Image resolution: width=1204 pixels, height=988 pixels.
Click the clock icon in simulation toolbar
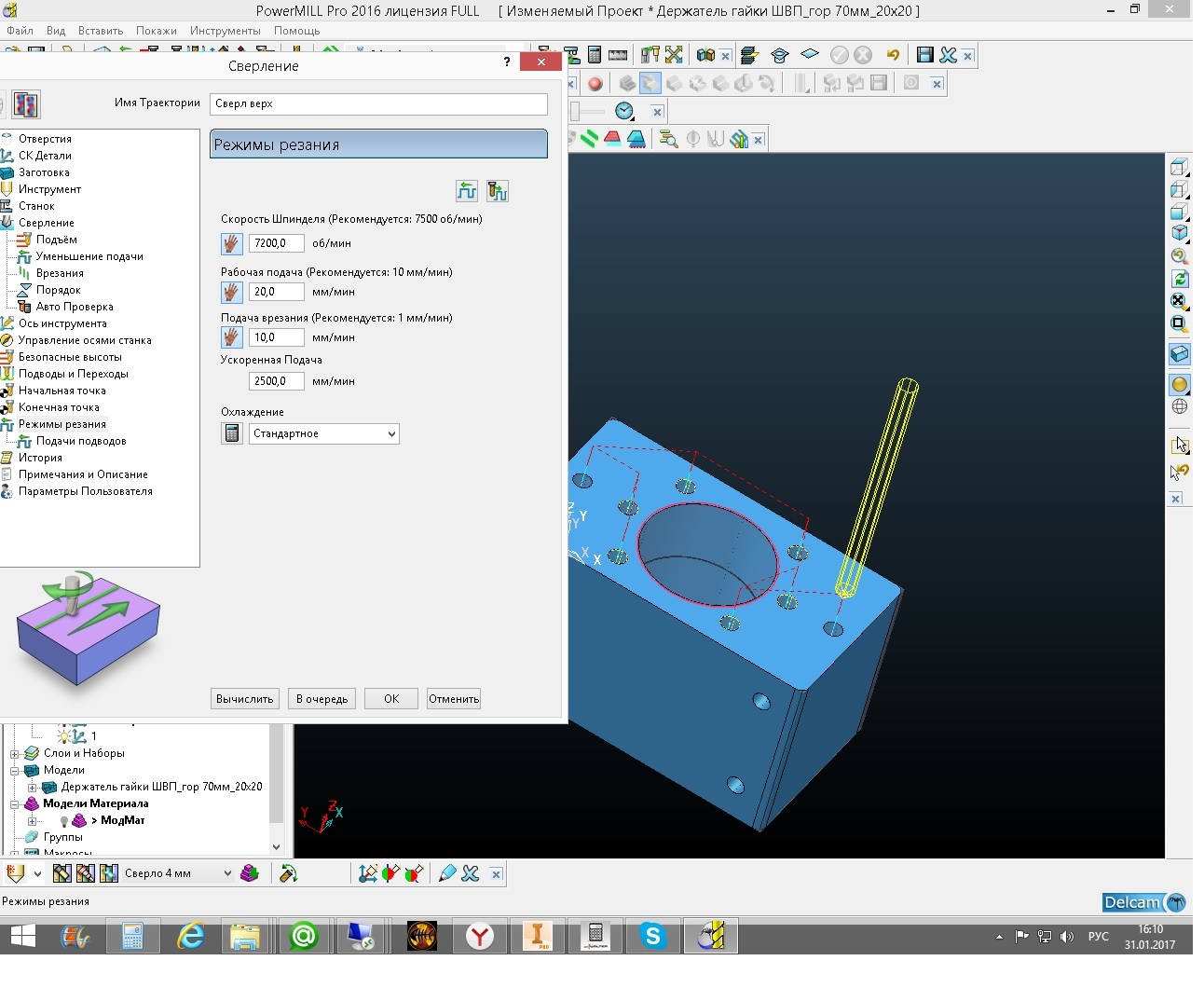(x=624, y=112)
